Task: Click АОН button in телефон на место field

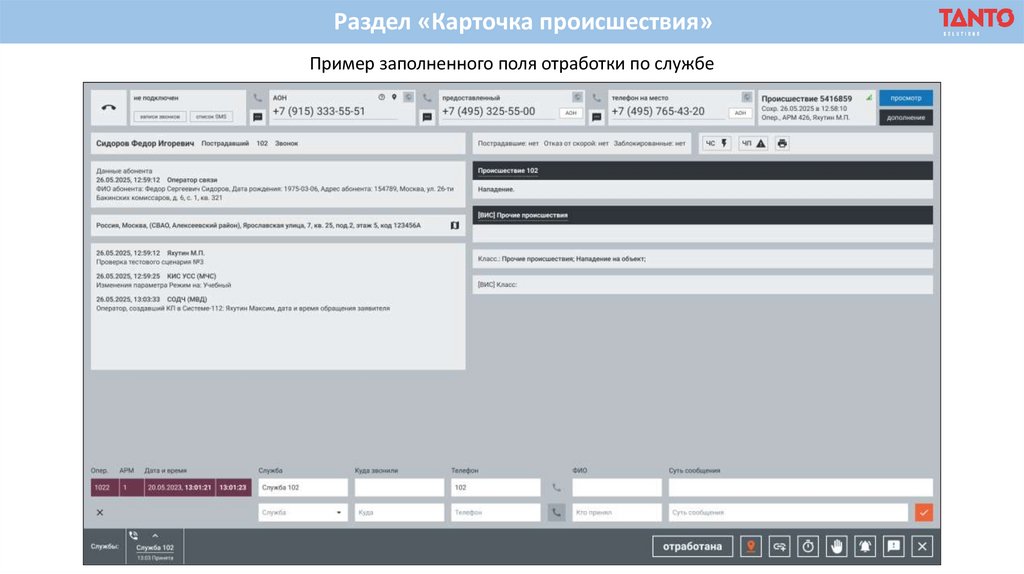Action: (x=740, y=113)
